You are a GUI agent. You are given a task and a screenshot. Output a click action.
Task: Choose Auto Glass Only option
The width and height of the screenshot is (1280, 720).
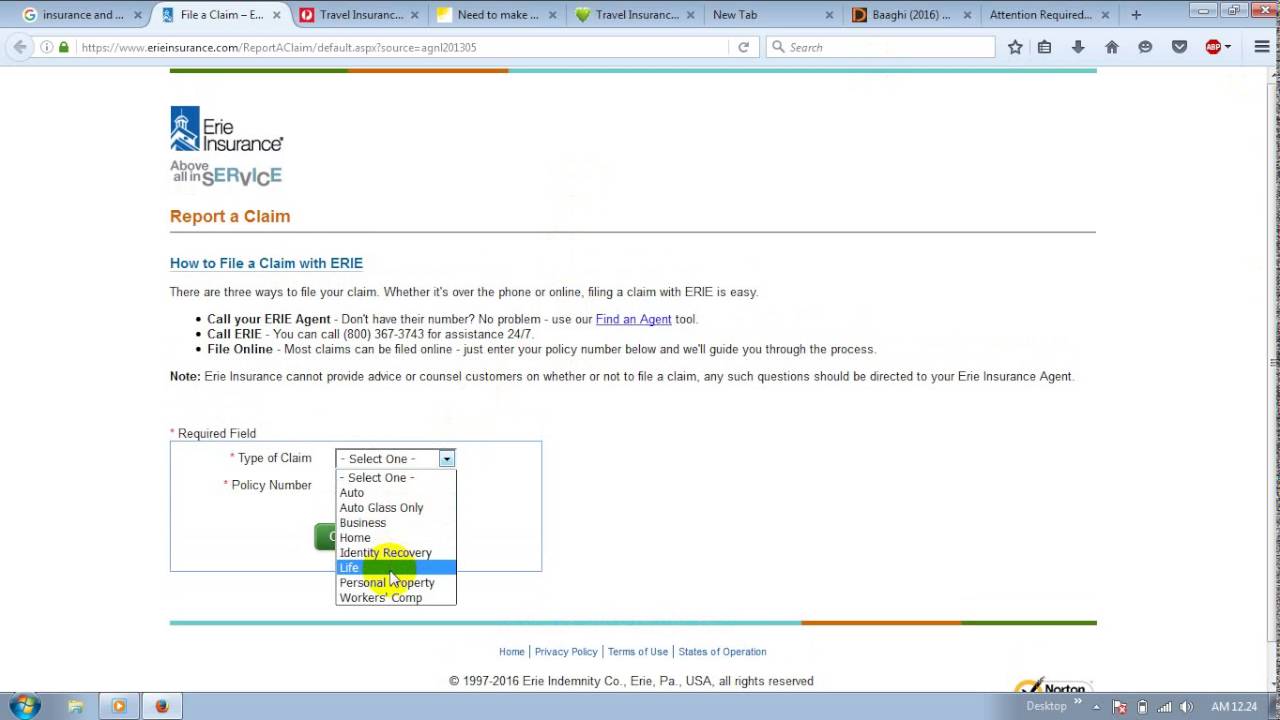(x=396, y=507)
